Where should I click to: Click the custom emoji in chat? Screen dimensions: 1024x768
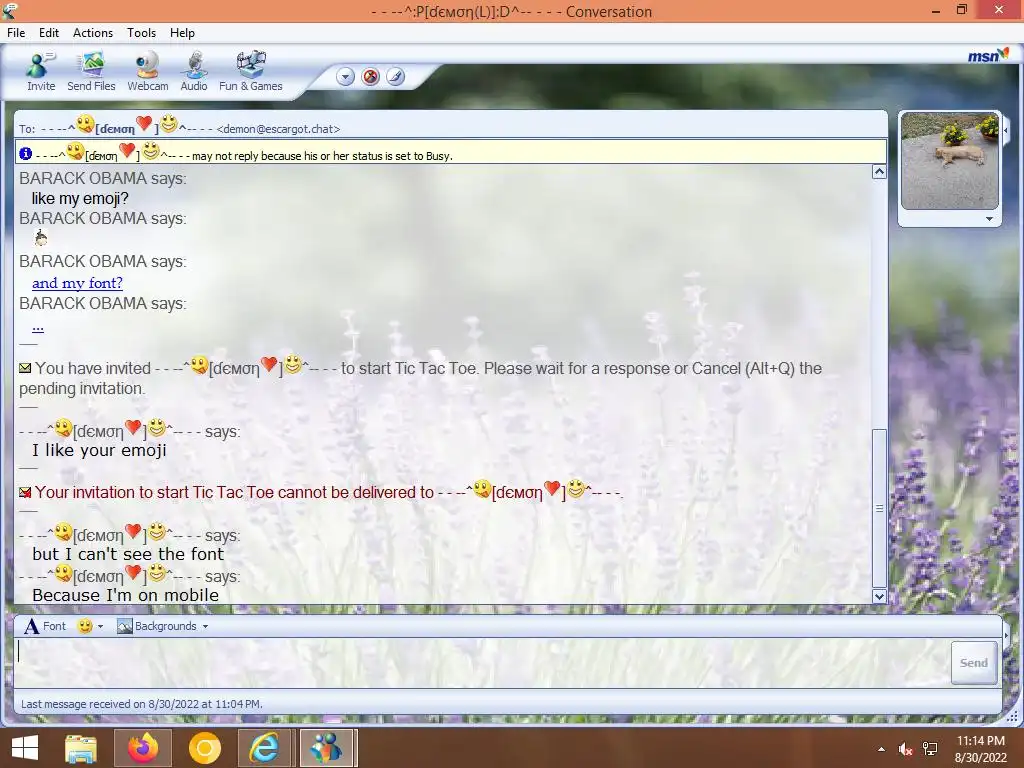pyautogui.click(x=40, y=238)
